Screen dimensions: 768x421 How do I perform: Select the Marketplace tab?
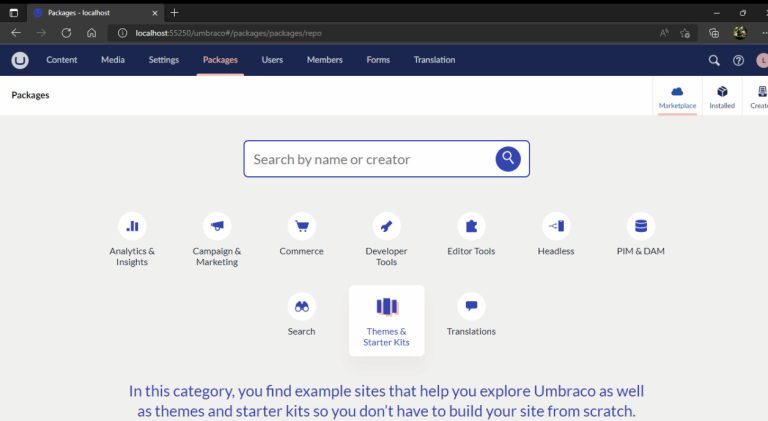click(677, 96)
